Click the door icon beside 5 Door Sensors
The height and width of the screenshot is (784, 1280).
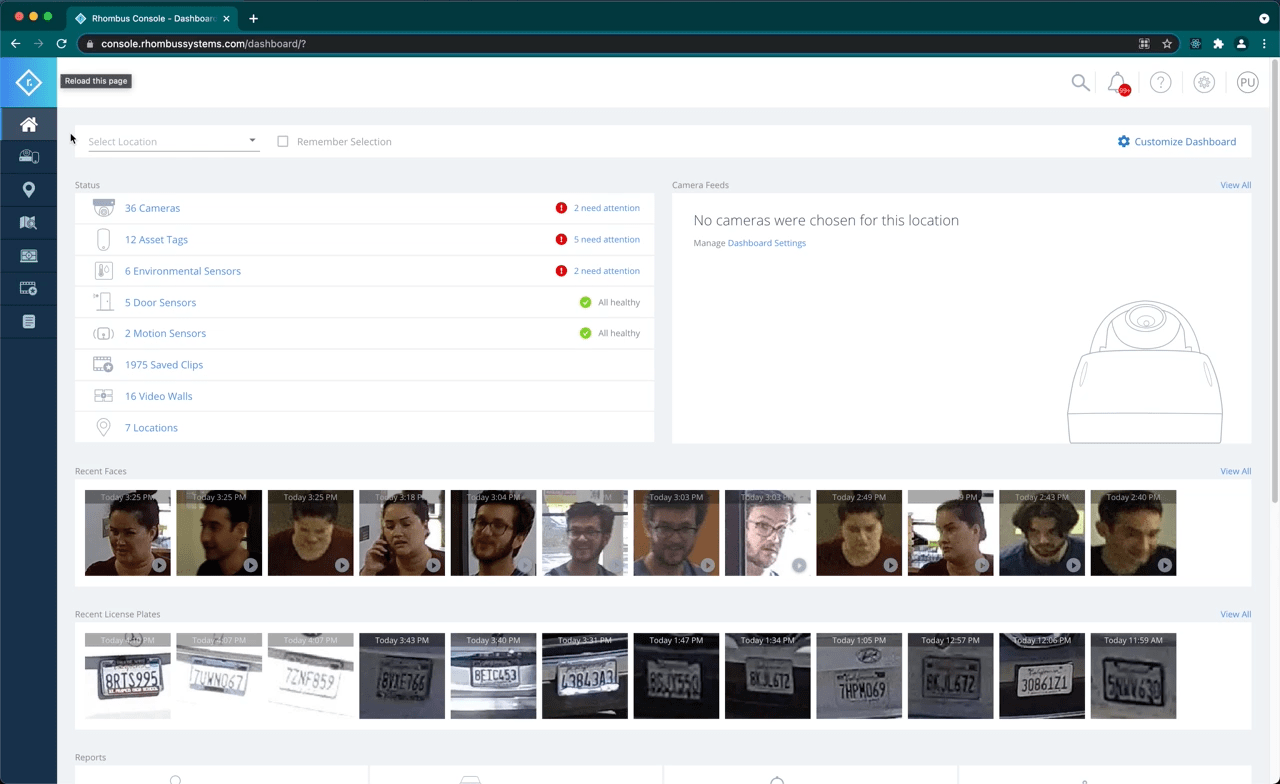tap(103, 302)
